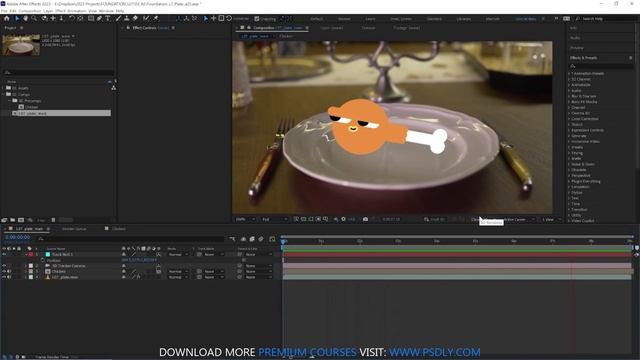
Task: Click the label color swatch of Chicken layer
Action: point(31,271)
